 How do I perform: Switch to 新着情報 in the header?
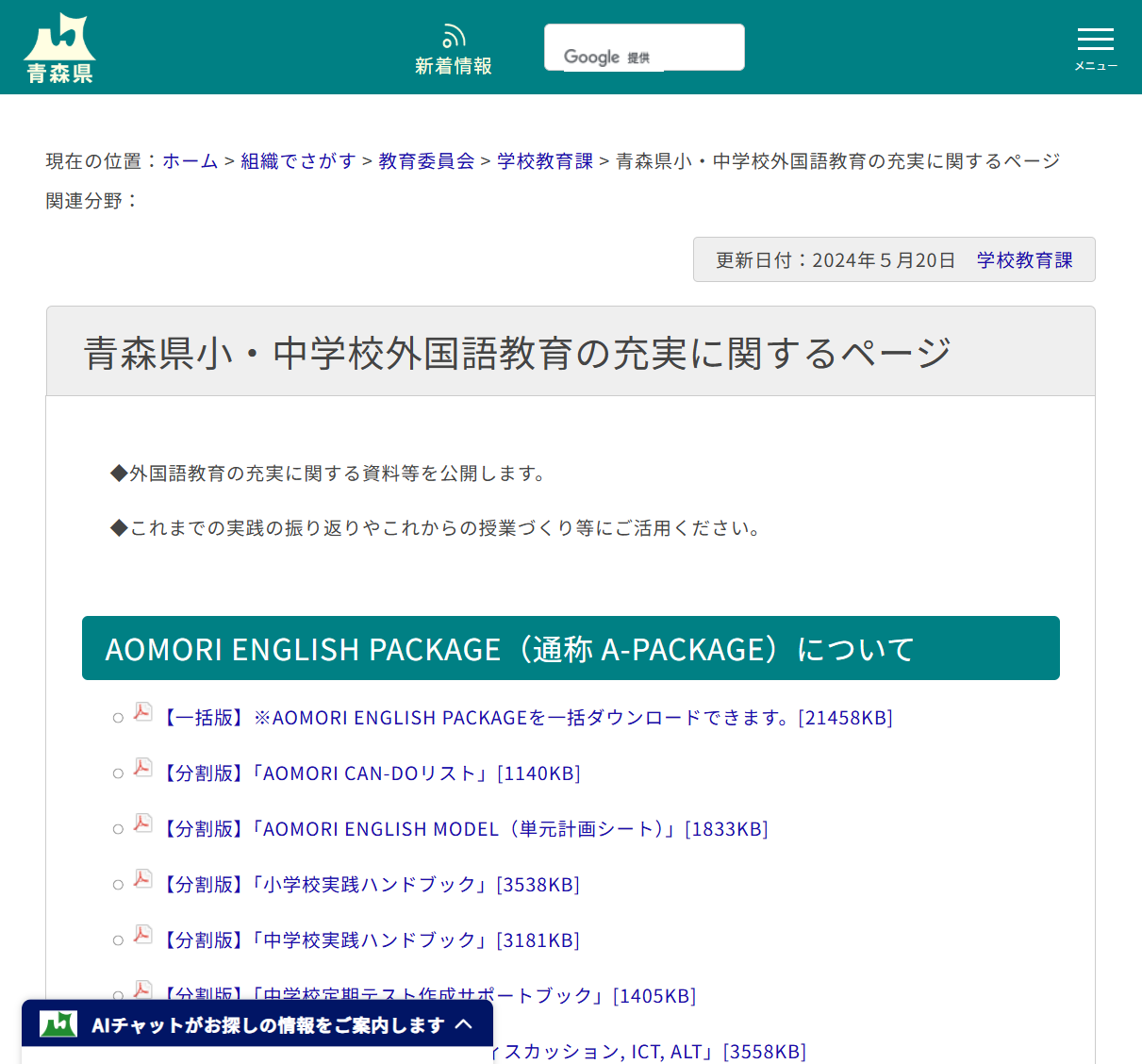(454, 66)
